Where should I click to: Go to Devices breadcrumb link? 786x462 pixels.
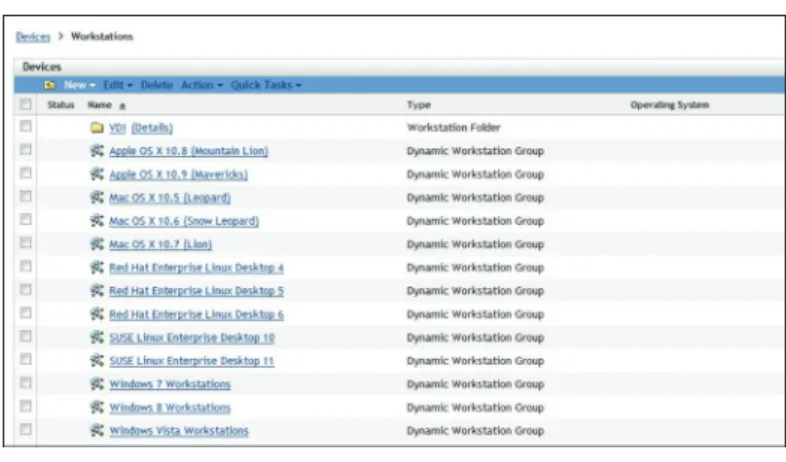(33, 37)
